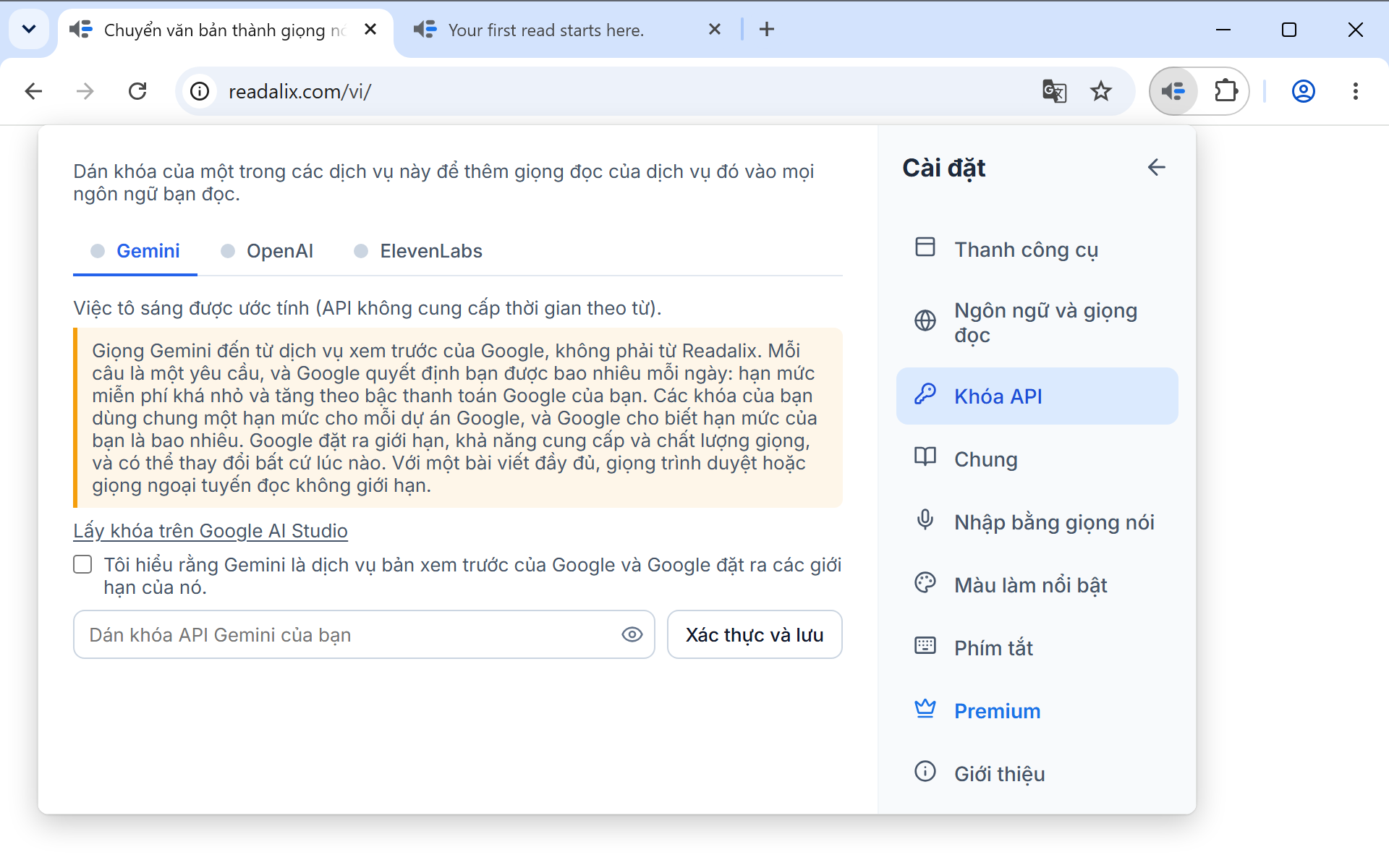The width and height of the screenshot is (1389, 868).
Task: Open Ngôn ngữ và giọng đọc settings
Action: pos(1037,323)
